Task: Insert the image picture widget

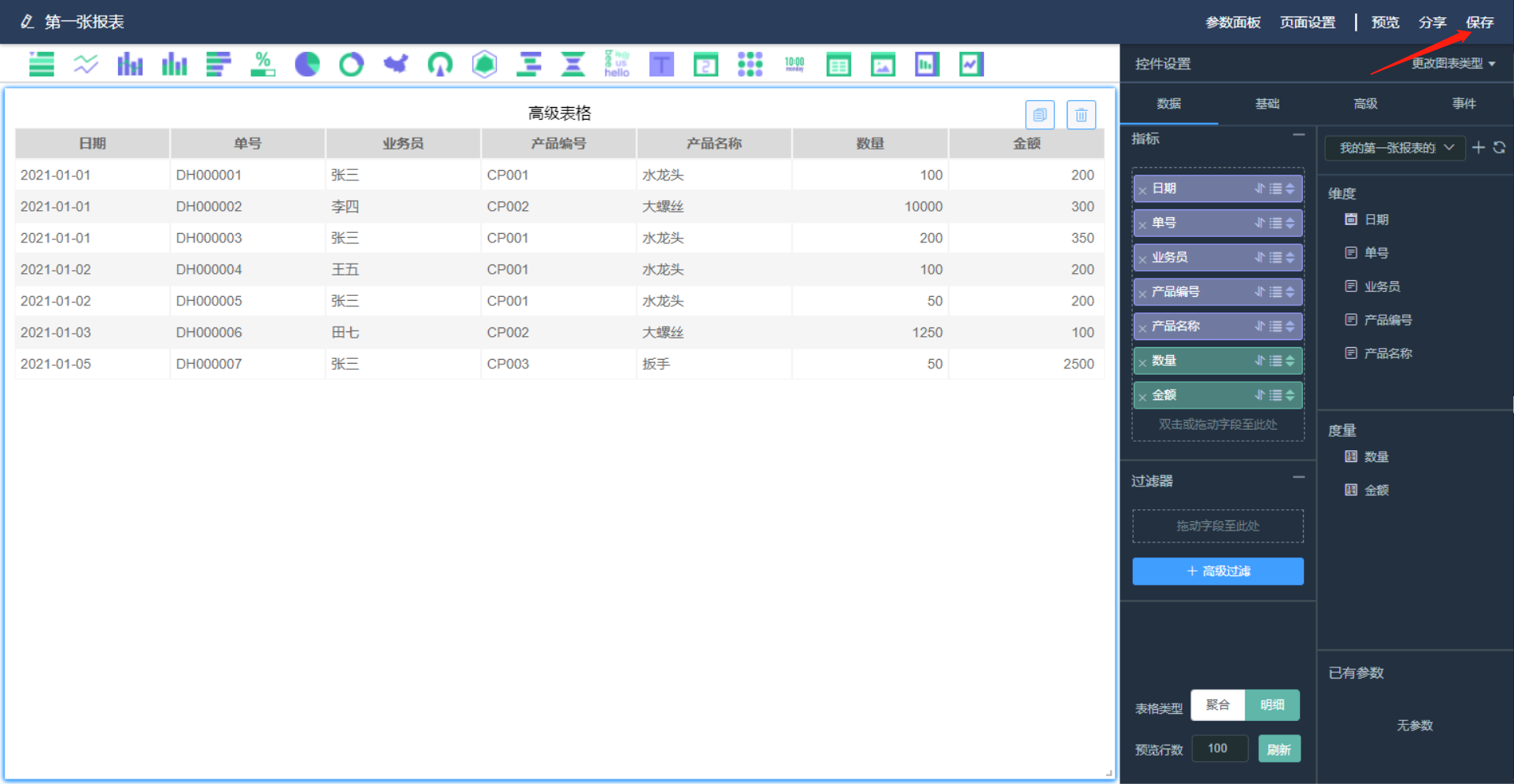Action: coord(883,64)
